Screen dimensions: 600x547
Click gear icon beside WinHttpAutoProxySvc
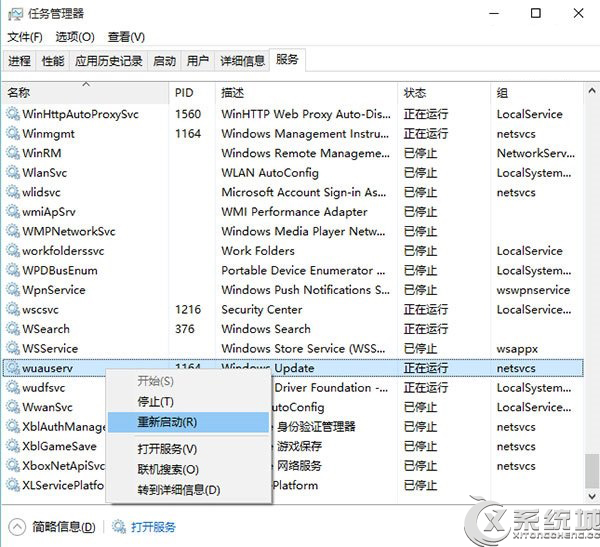tap(13, 114)
